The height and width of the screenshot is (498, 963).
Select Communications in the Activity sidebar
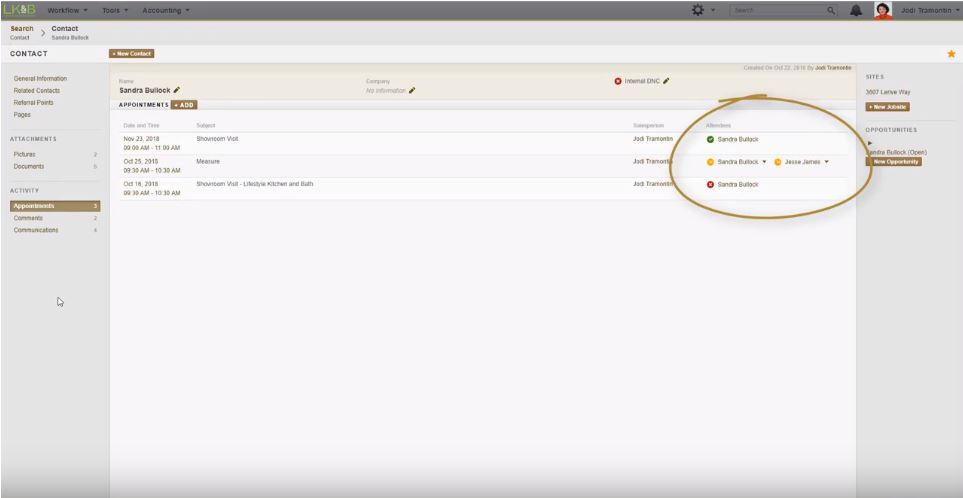36,230
